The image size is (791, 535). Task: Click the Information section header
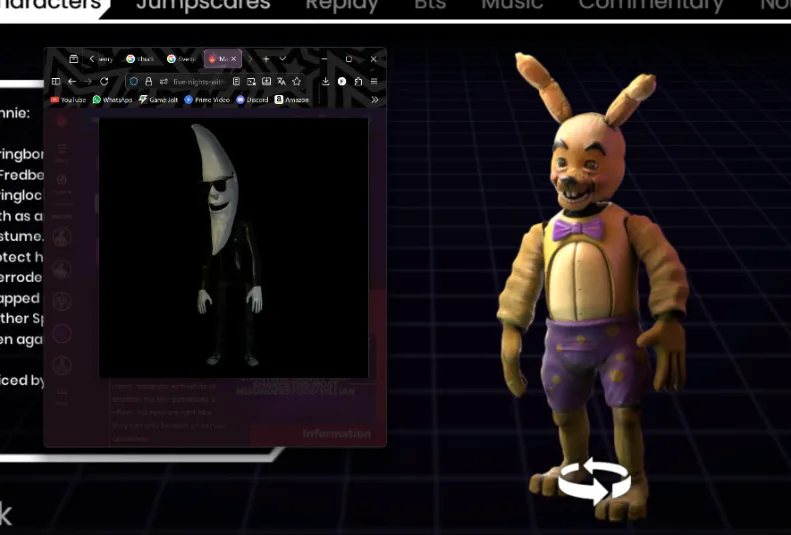(336, 434)
